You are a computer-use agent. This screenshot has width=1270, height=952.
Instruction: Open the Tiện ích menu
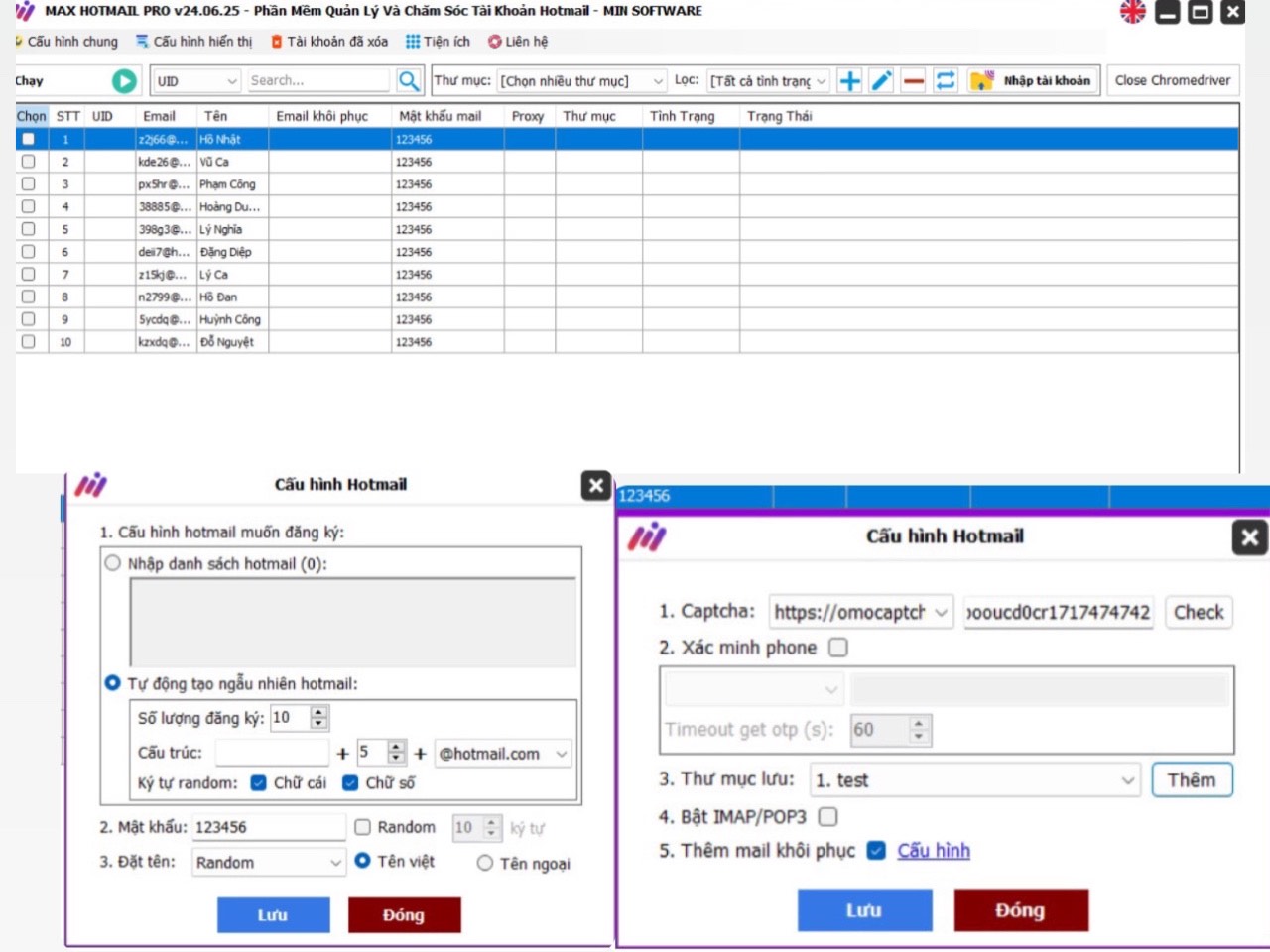coord(438,42)
